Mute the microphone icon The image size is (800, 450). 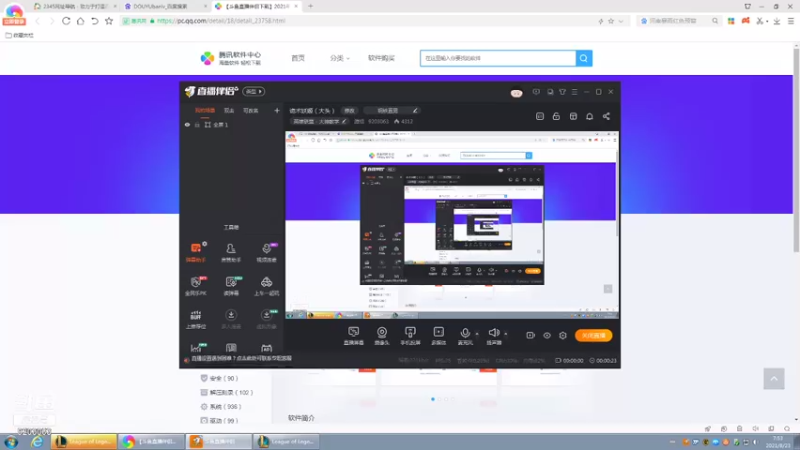pyautogui.click(x=465, y=333)
